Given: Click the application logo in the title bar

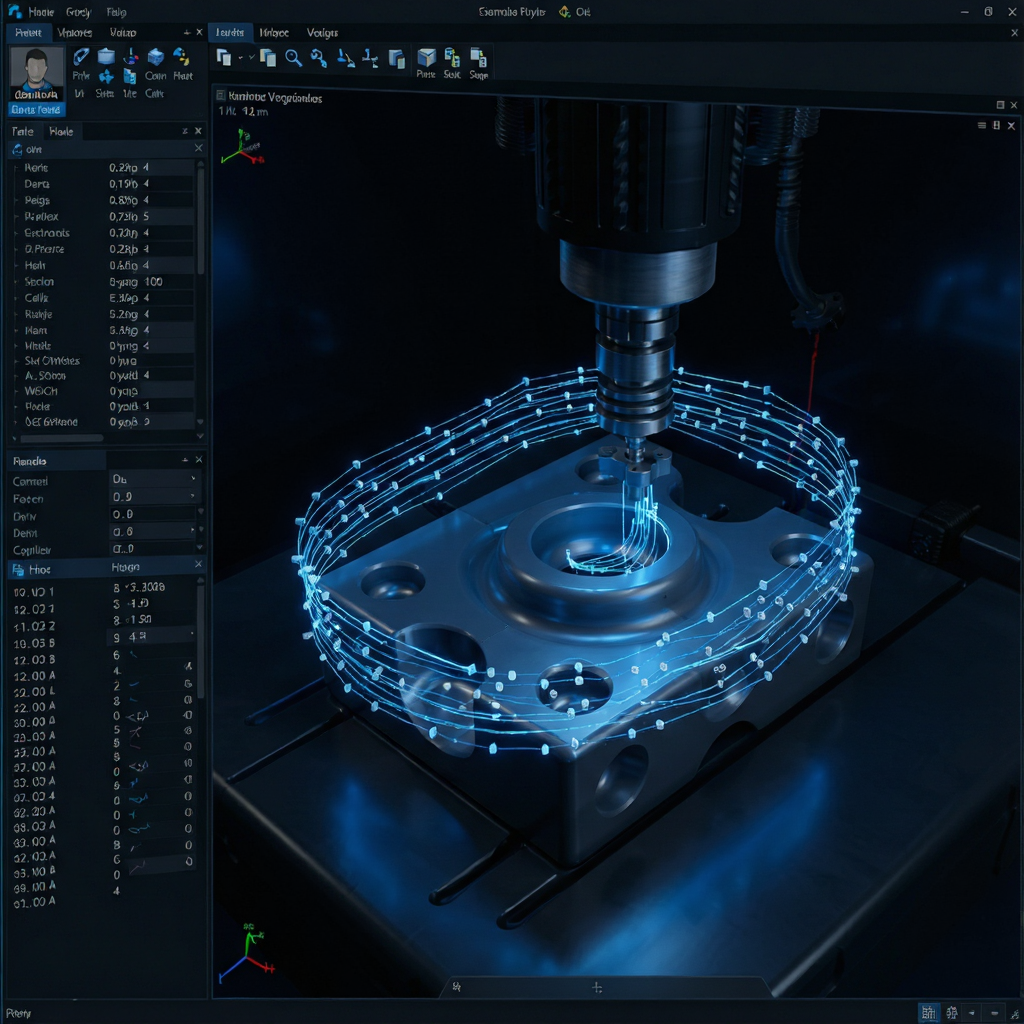Looking at the screenshot, I should coord(14,10).
